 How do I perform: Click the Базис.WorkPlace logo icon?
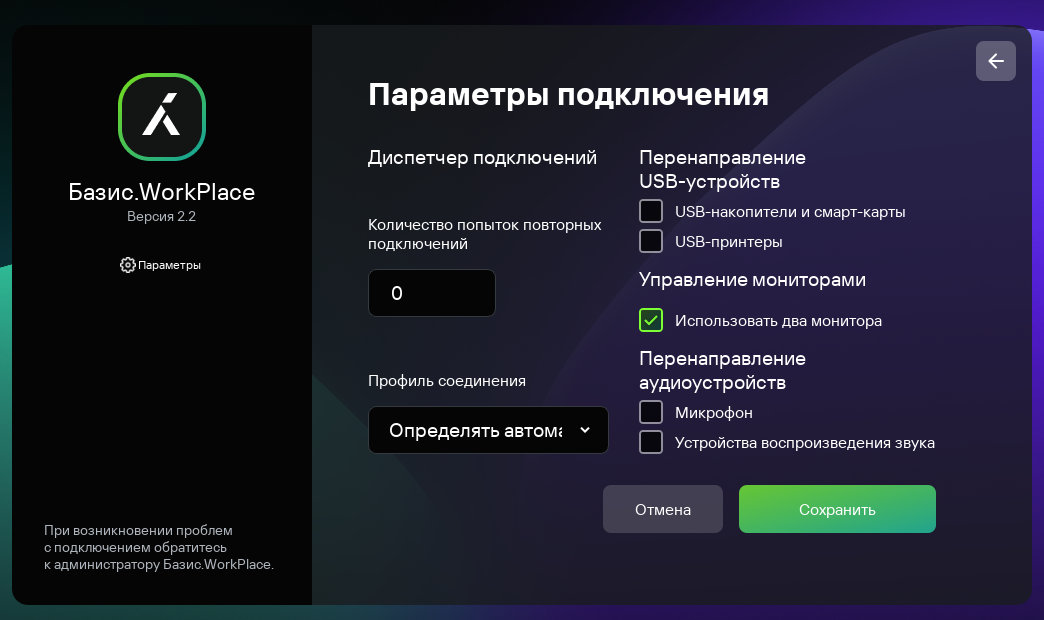[x=162, y=117]
